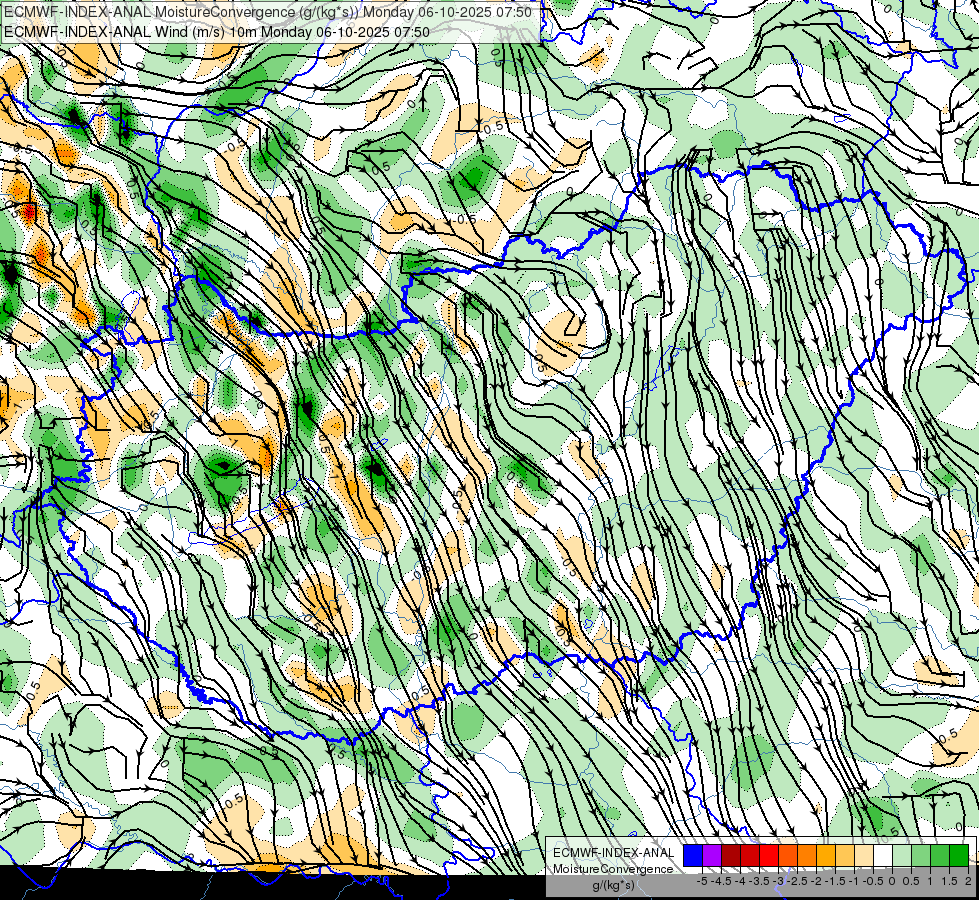Select the pure white legend swatch
This screenshot has width=979, height=900.
tap(883, 855)
